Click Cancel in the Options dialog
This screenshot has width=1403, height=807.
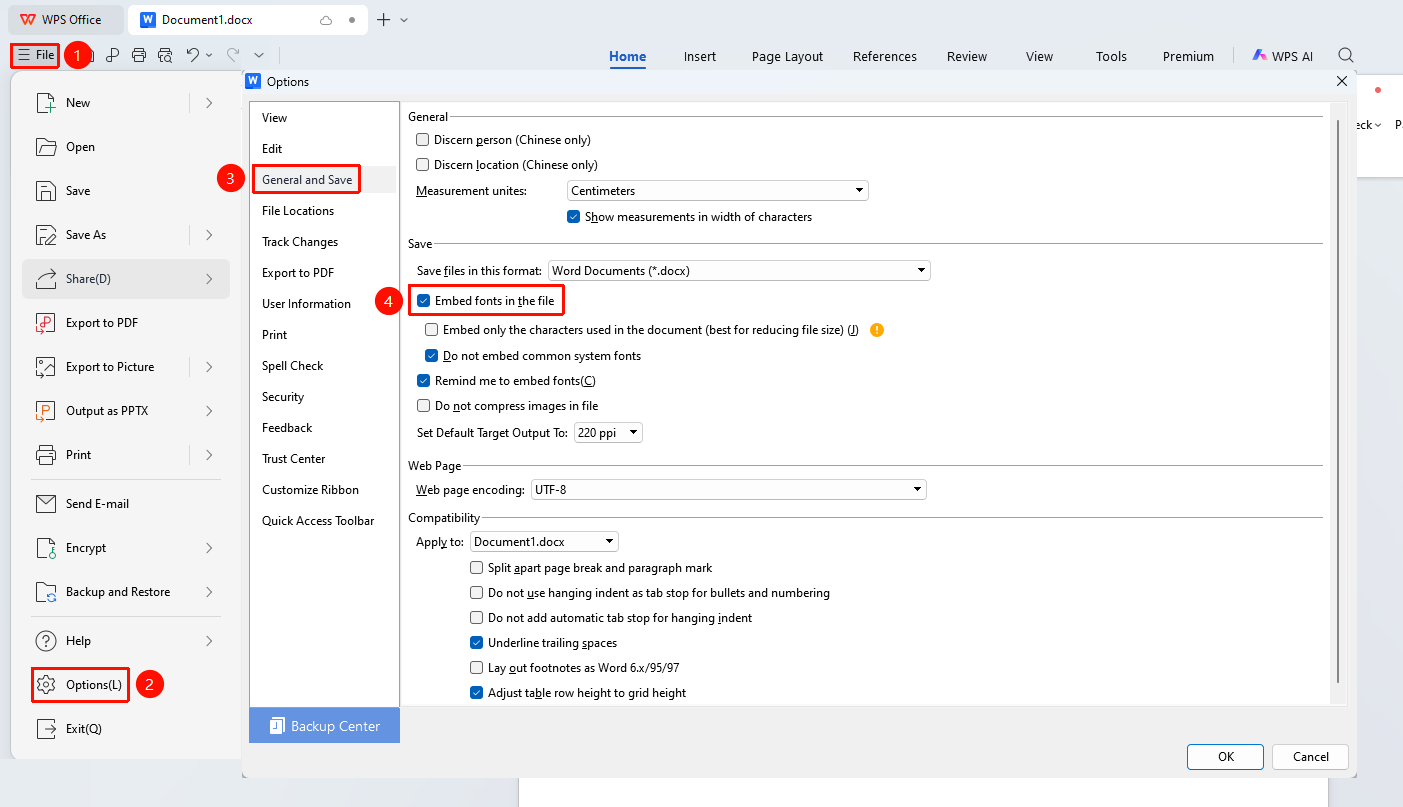coord(1311,757)
